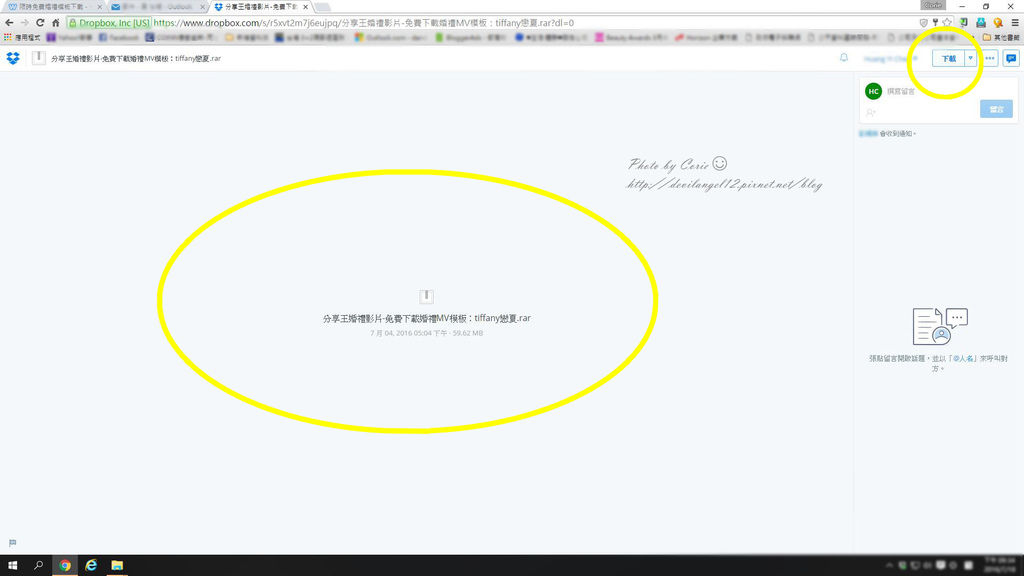This screenshot has height=576, width=1024.
Task: Click the flag report icon at the page bottom
Action: tap(12, 543)
